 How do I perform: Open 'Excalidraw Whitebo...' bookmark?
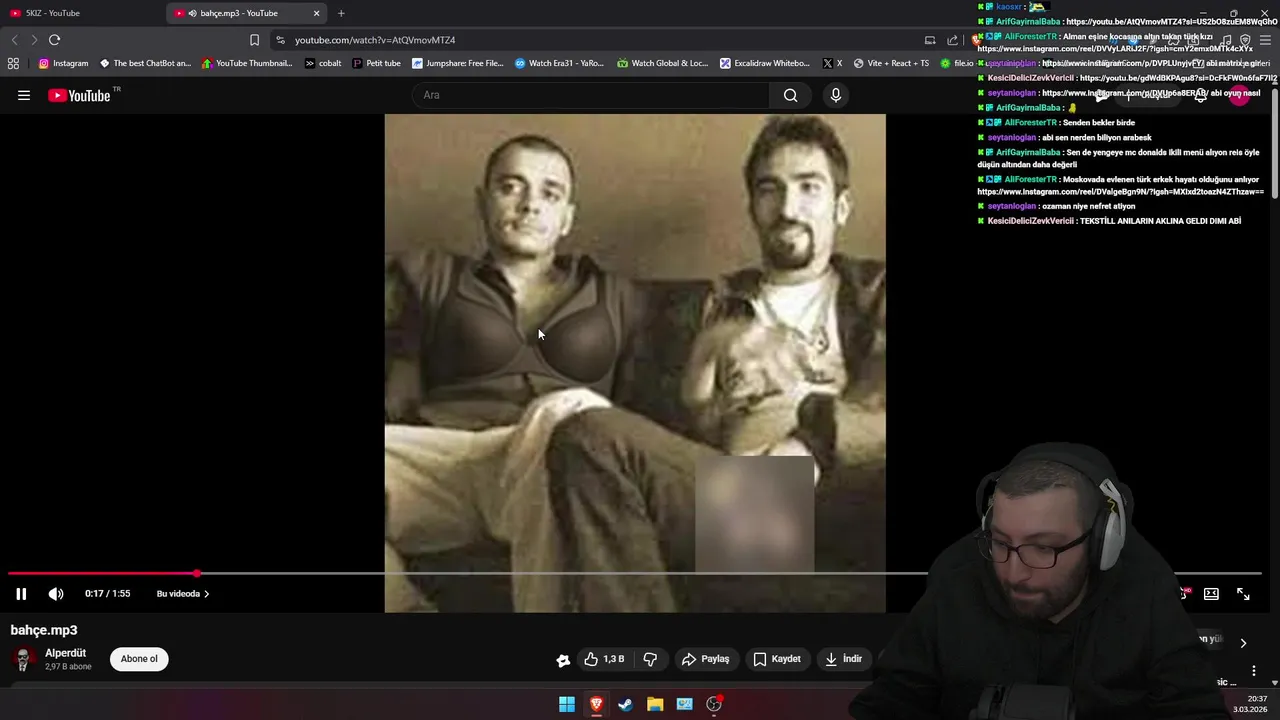point(765,63)
